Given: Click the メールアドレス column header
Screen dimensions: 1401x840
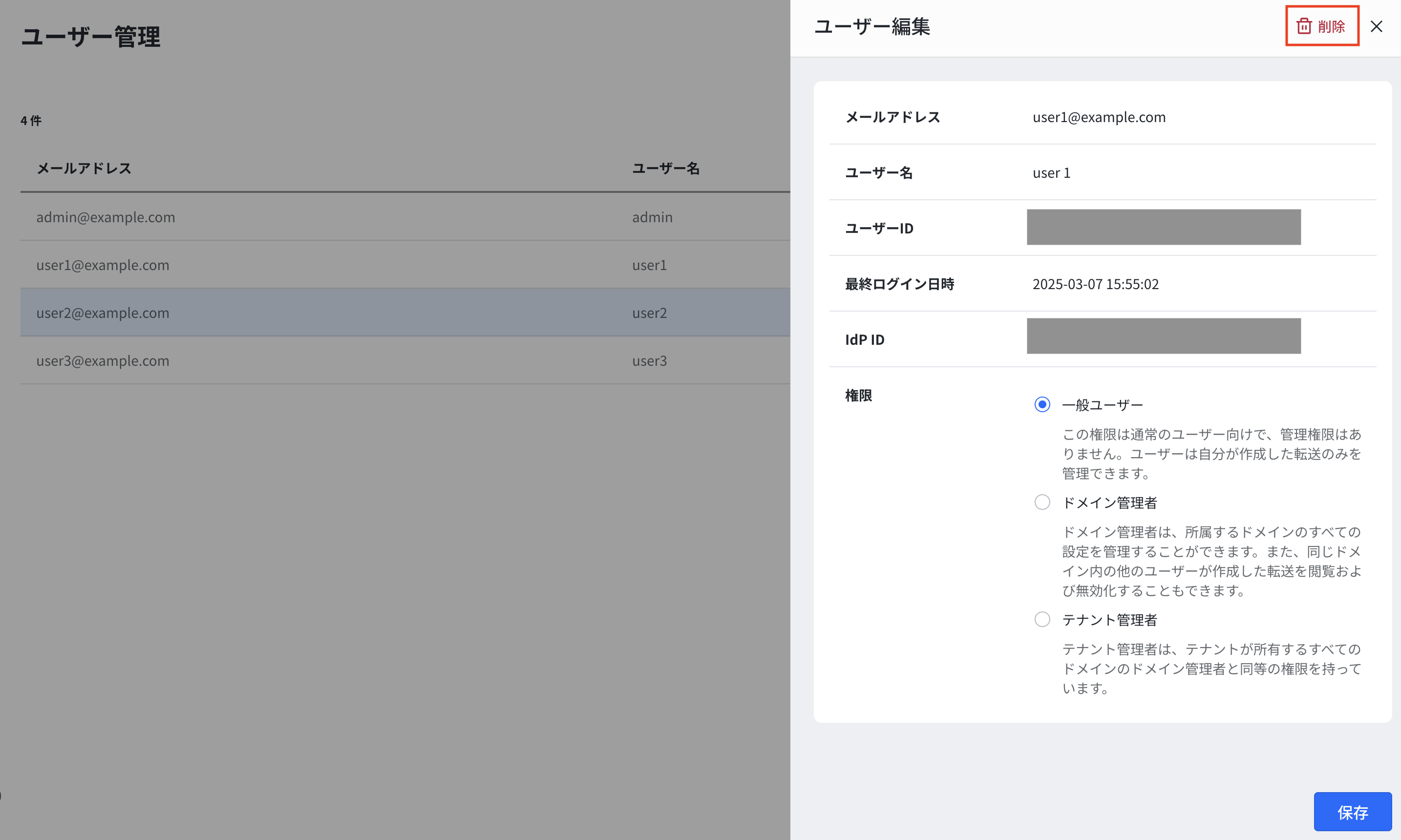Looking at the screenshot, I should click(84, 168).
